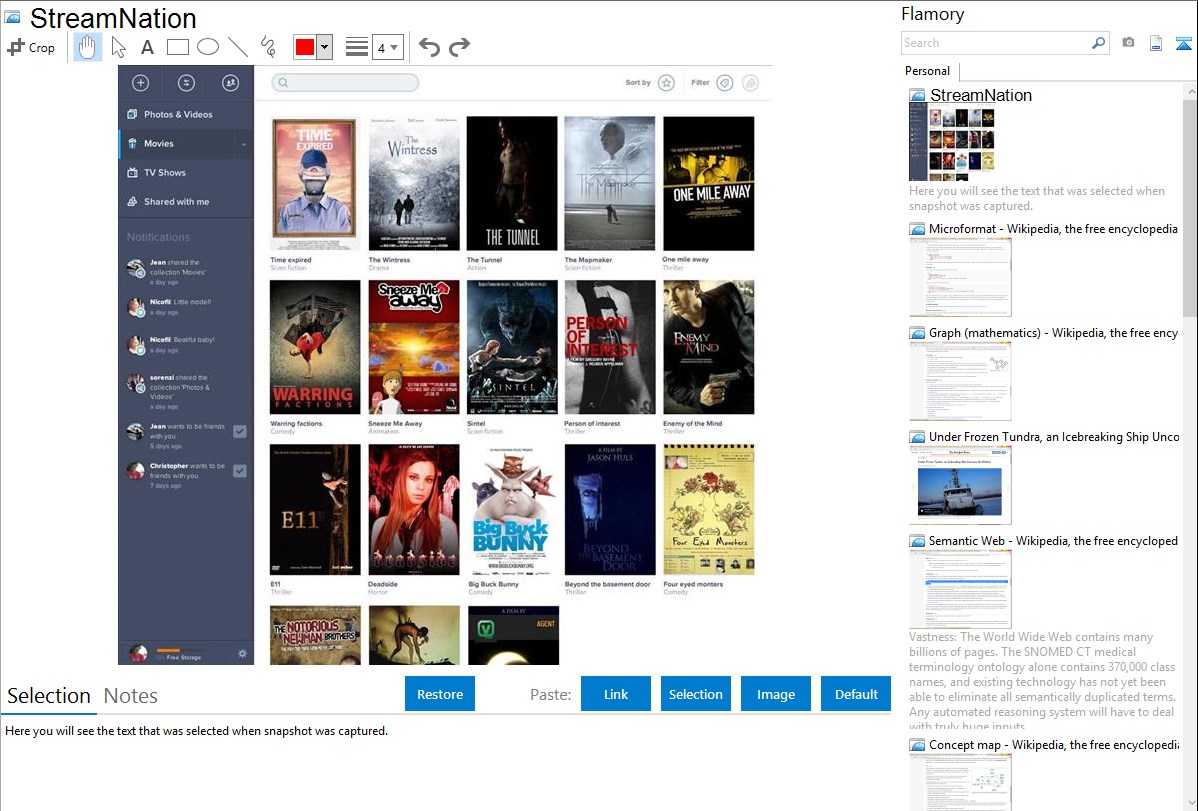The width and height of the screenshot is (1198, 811).
Task: Select the arrow pointer tool
Action: tap(118, 47)
